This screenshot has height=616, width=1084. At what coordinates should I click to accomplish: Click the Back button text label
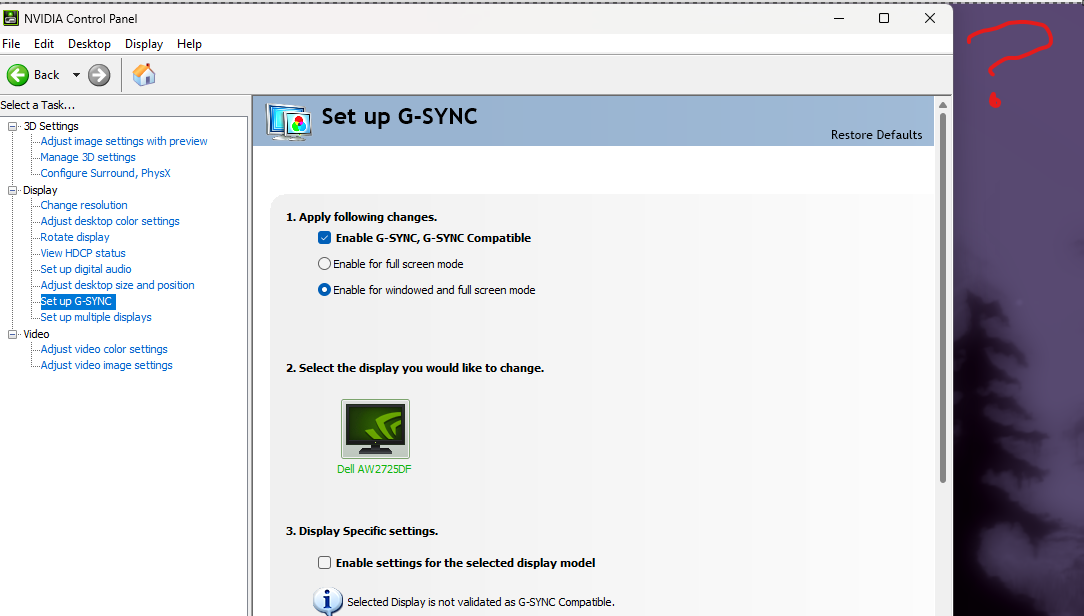(46, 75)
